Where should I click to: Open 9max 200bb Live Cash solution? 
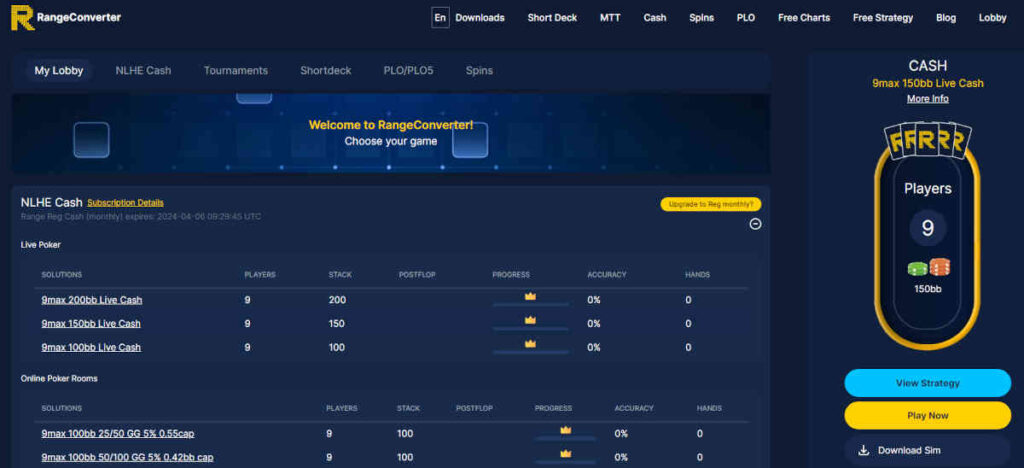pos(91,300)
